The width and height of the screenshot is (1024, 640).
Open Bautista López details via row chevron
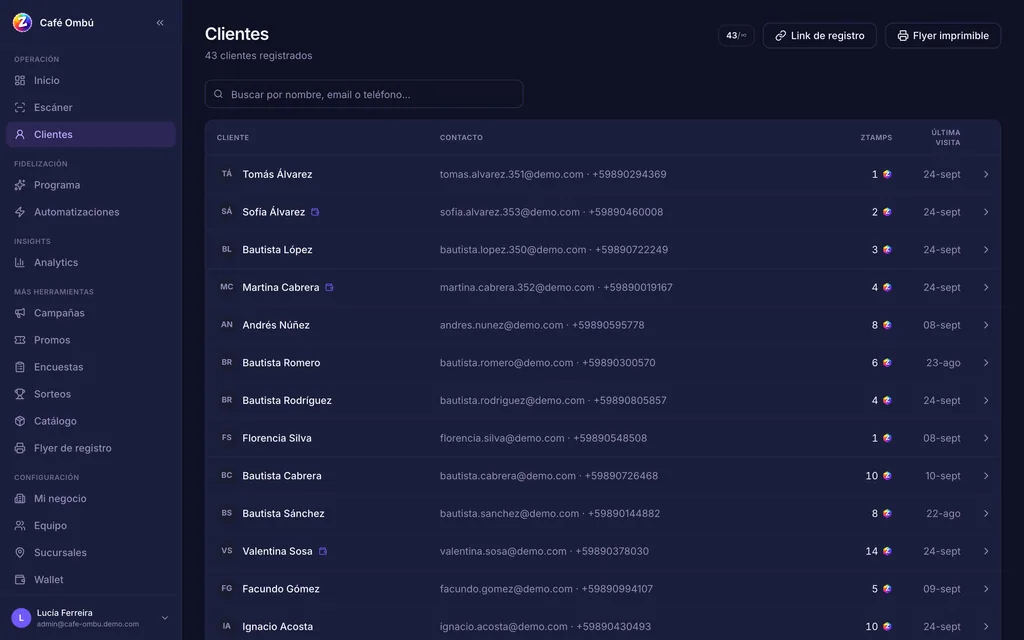[986, 249]
